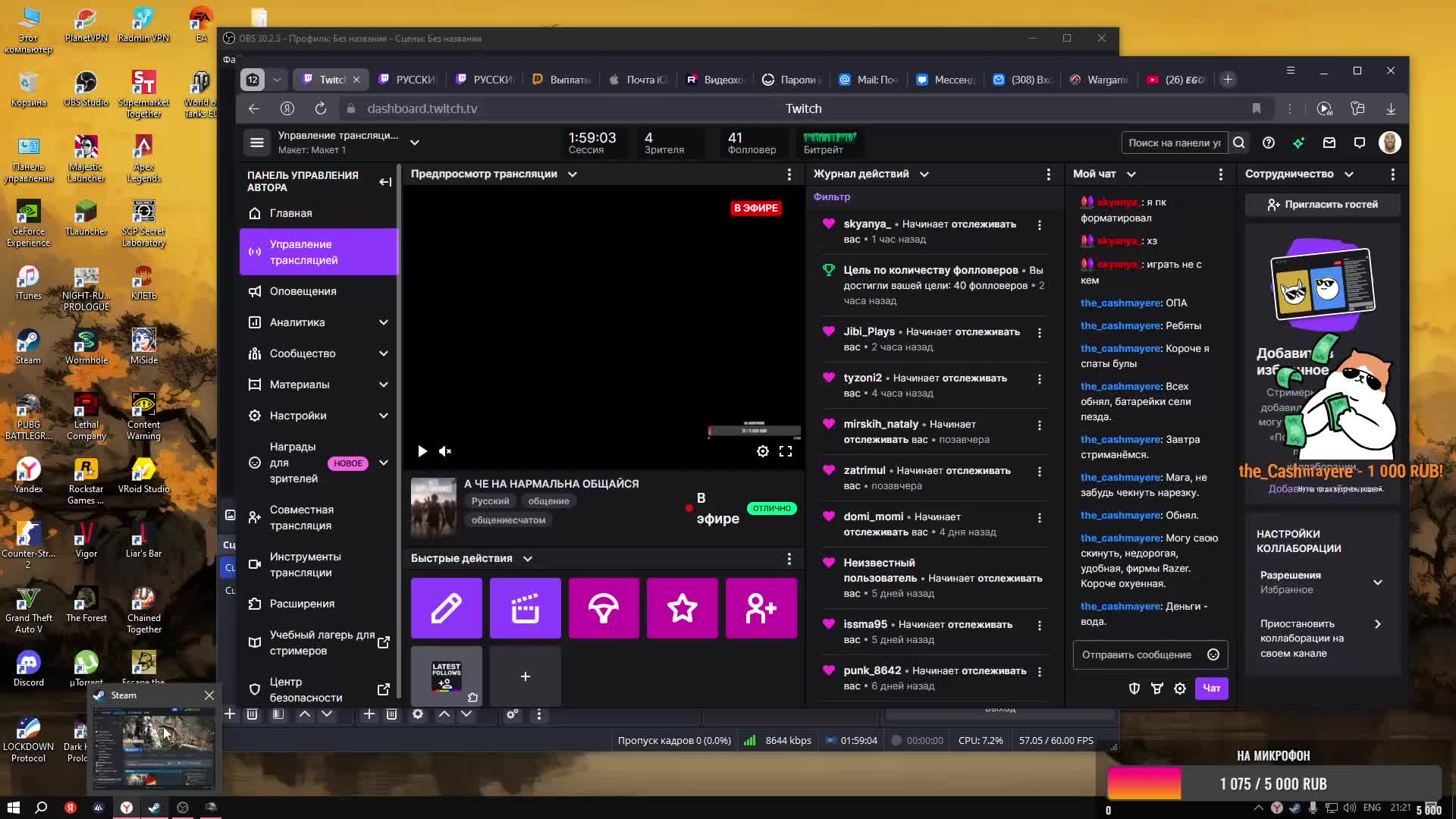Viewport: 1456px width, 819px height.
Task: Open the whispers speech-bubble icon
Action: tap(1360, 143)
